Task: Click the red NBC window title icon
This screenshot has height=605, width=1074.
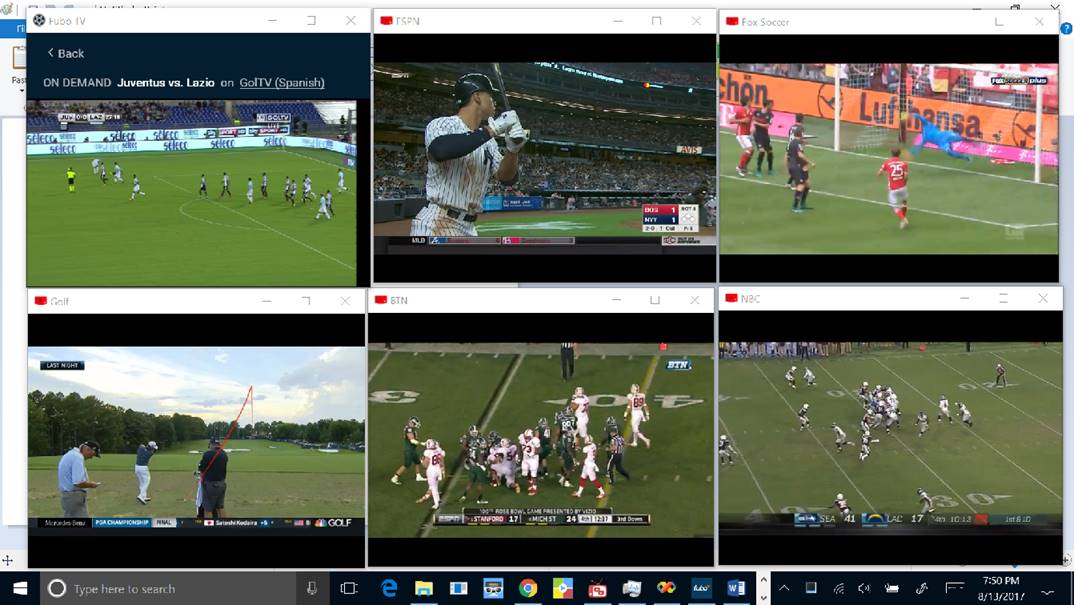Action: [x=731, y=298]
